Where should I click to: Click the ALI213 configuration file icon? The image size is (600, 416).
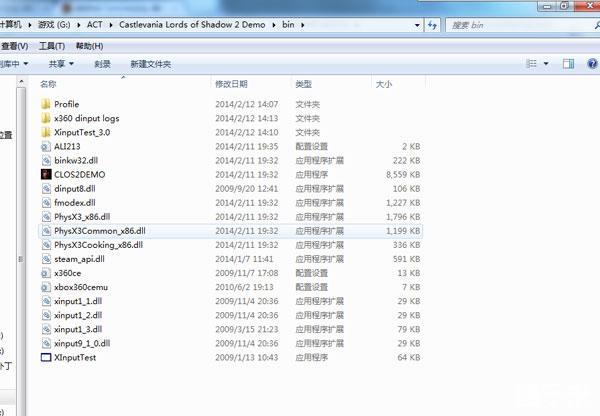coord(46,146)
